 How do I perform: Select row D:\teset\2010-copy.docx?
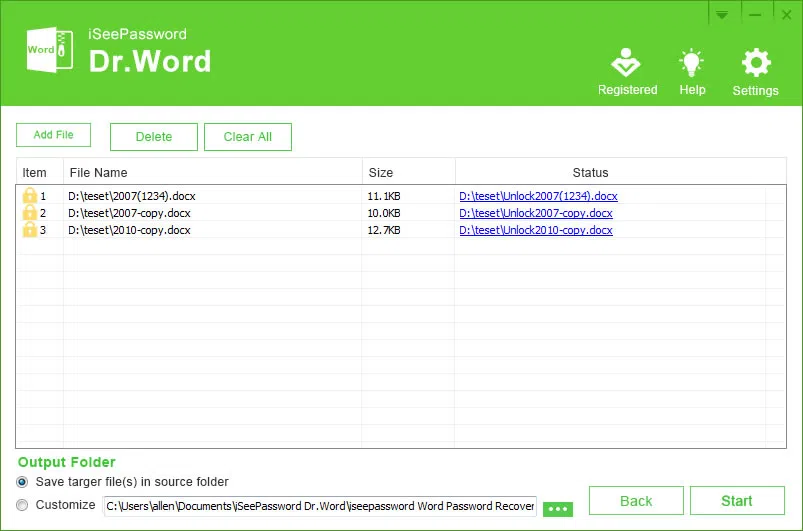pyautogui.click(x=401, y=230)
